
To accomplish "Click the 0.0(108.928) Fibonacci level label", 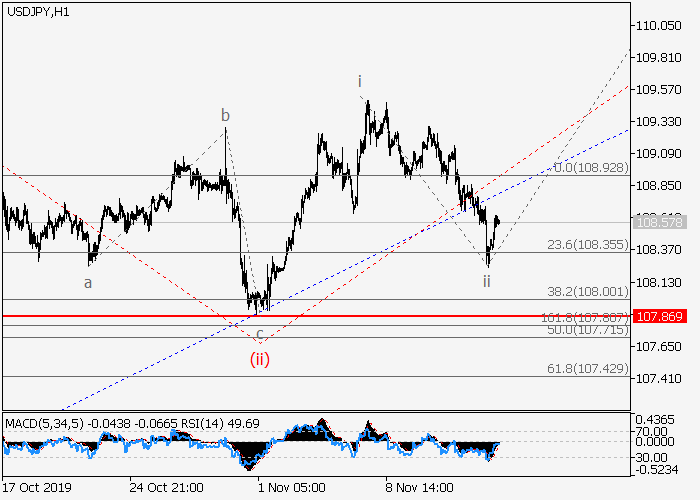I will coord(588,167).
